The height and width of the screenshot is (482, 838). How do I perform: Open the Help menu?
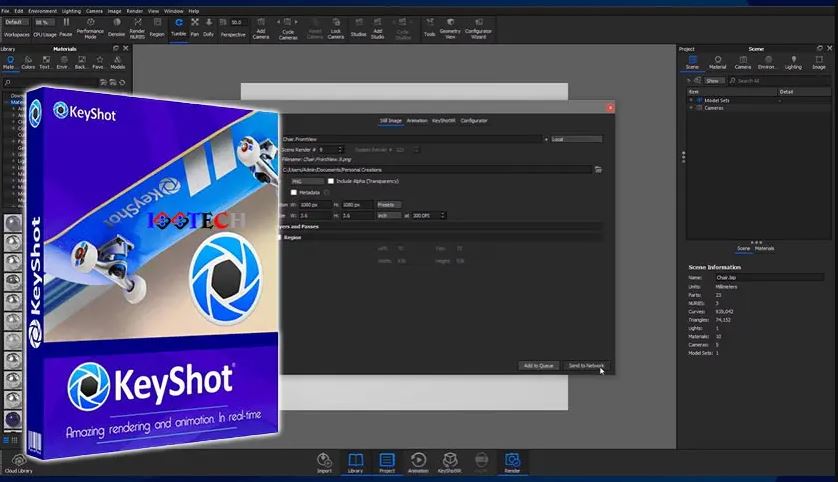pos(193,11)
